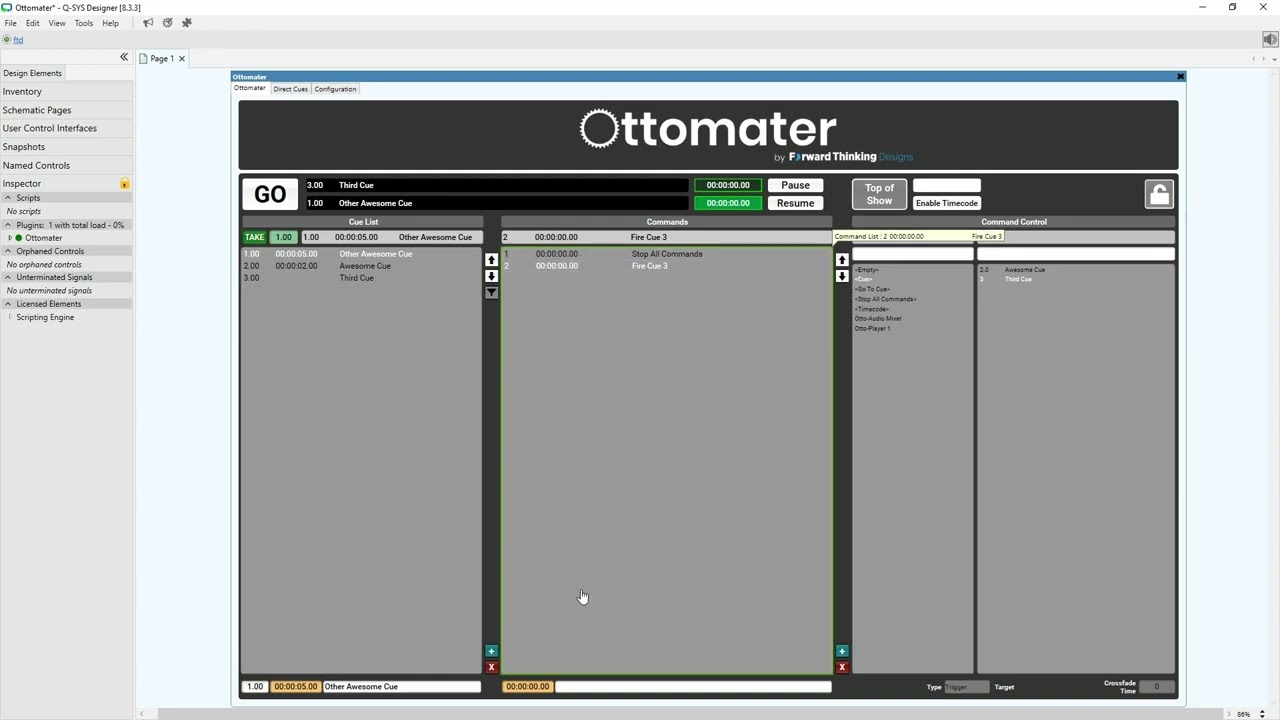Expand Scripting Engine tree node
This screenshot has height=720, width=1280.
point(10,317)
